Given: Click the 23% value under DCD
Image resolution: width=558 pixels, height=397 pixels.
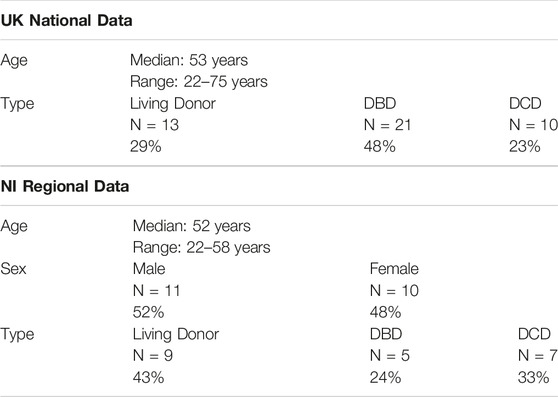Looking at the screenshot, I should click(525, 147).
